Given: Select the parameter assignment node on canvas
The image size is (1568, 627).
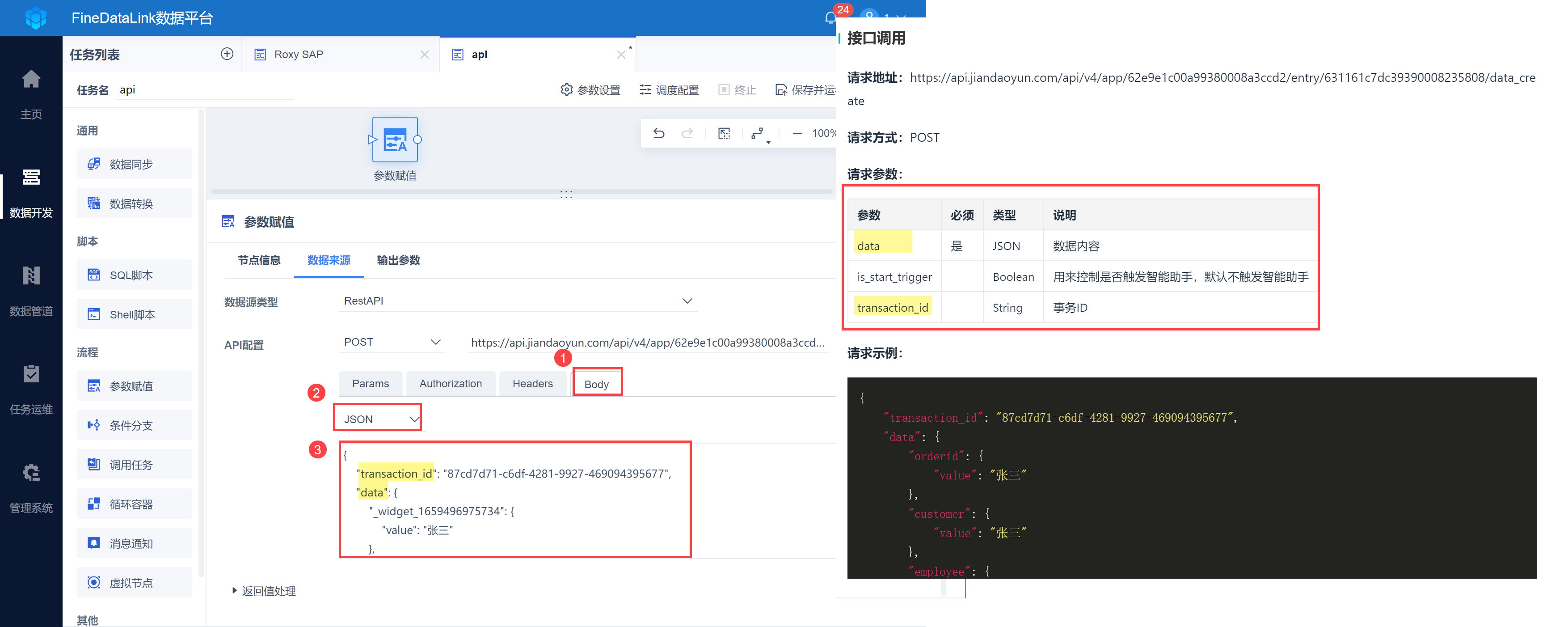Looking at the screenshot, I should [394, 140].
